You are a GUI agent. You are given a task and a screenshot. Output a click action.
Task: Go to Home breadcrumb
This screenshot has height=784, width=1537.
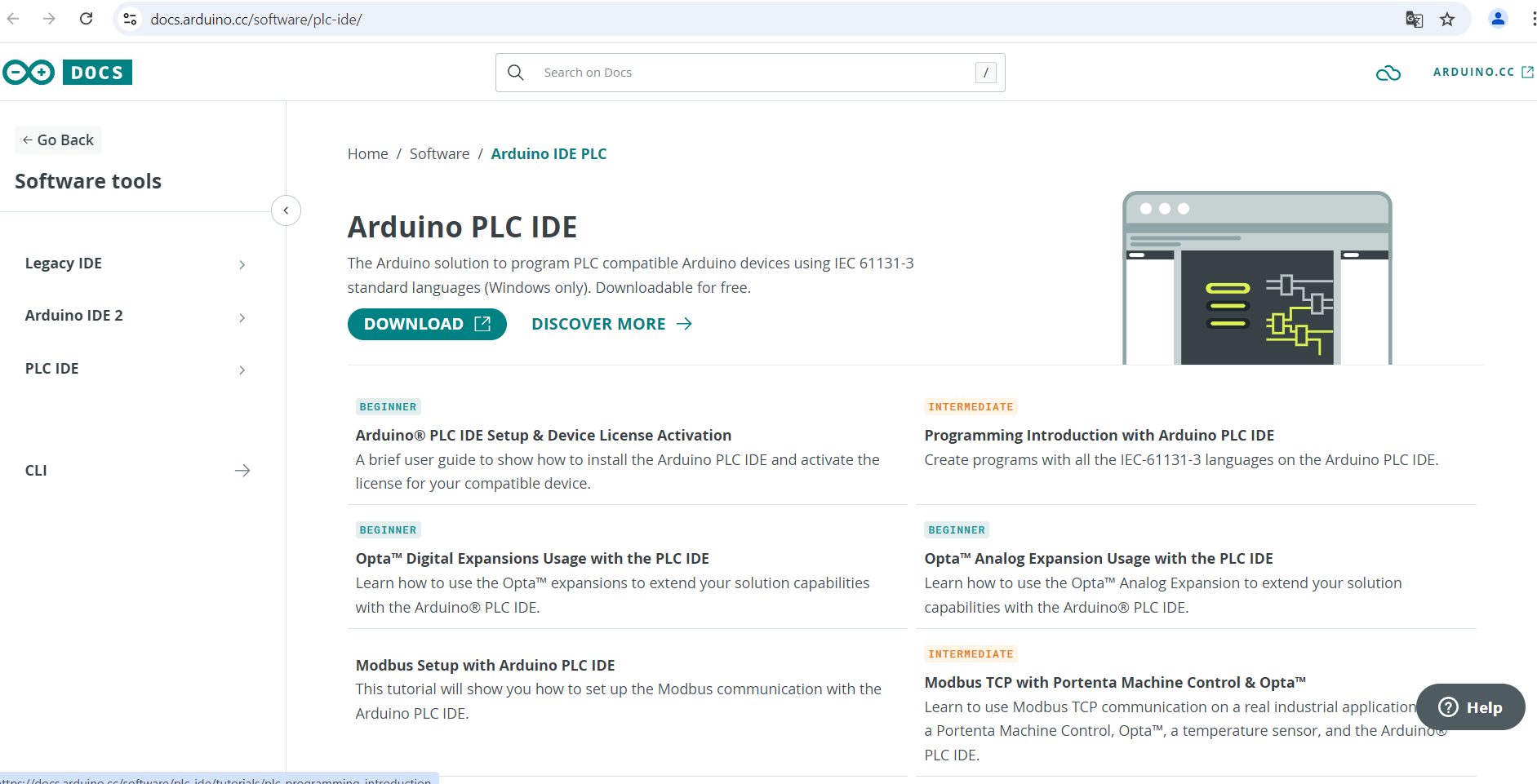pos(368,154)
